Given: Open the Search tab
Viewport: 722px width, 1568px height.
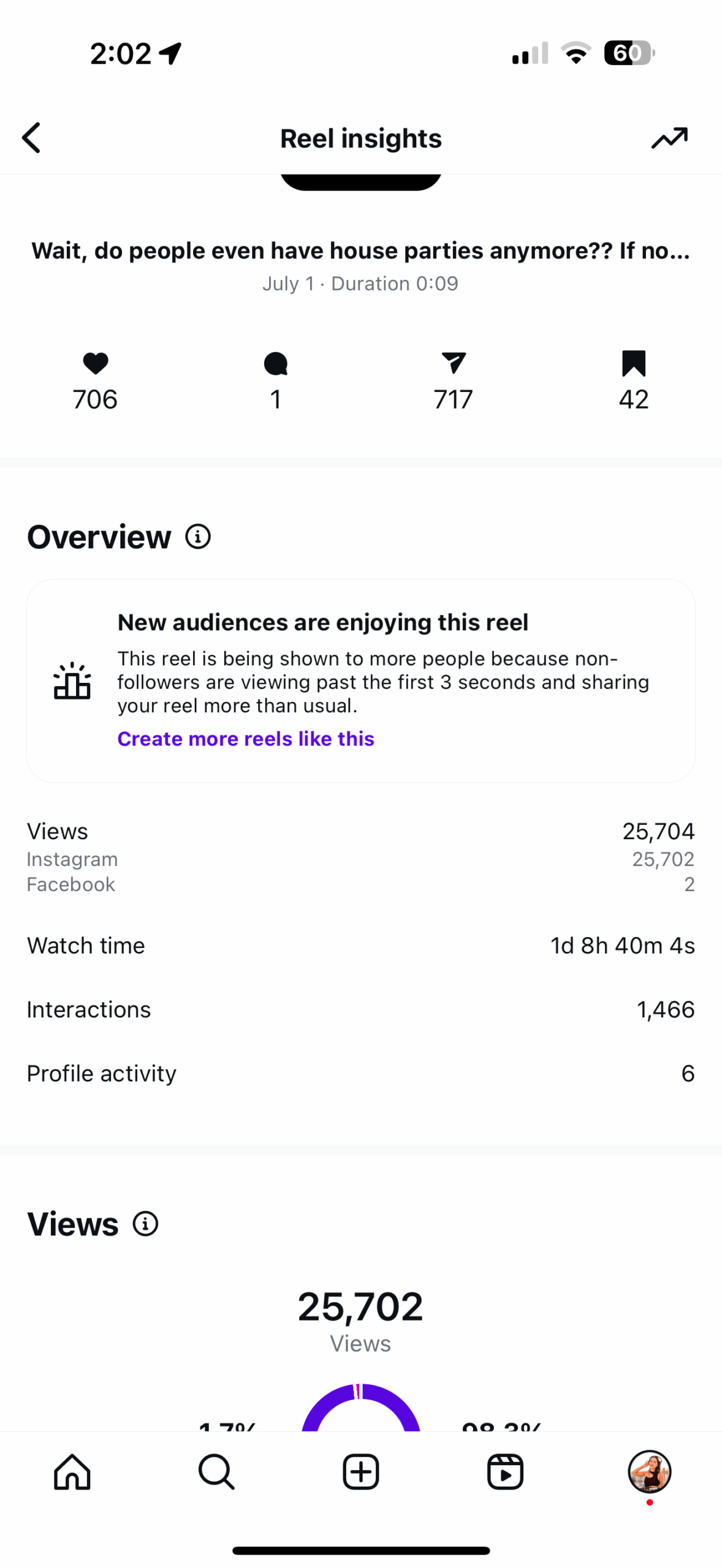Looking at the screenshot, I should click(216, 1471).
